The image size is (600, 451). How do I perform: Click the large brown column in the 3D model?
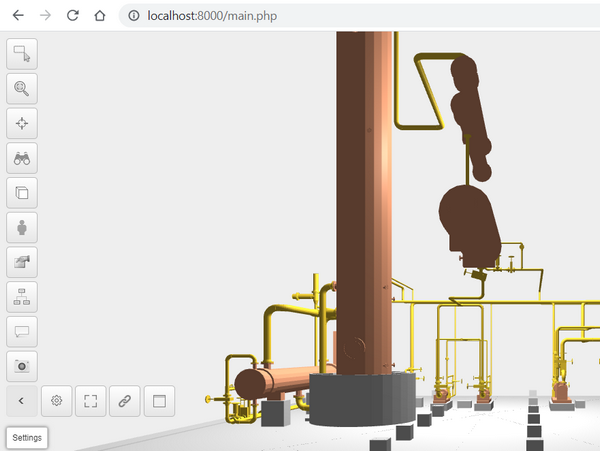(362, 200)
